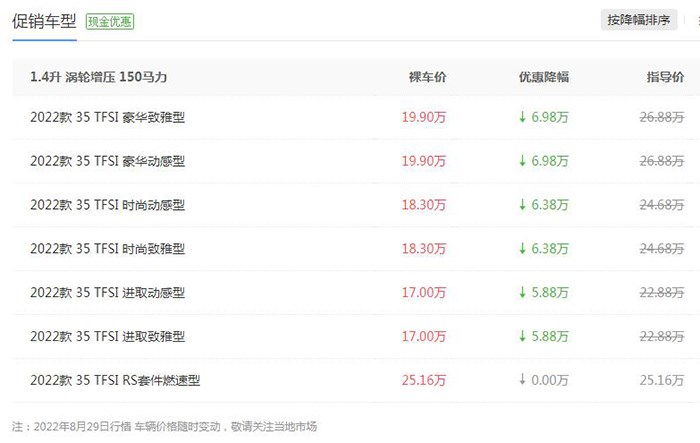Click struck-through 24.68万 of 时尚动感型
Viewport: 700px width, 443px height.
tap(662, 205)
